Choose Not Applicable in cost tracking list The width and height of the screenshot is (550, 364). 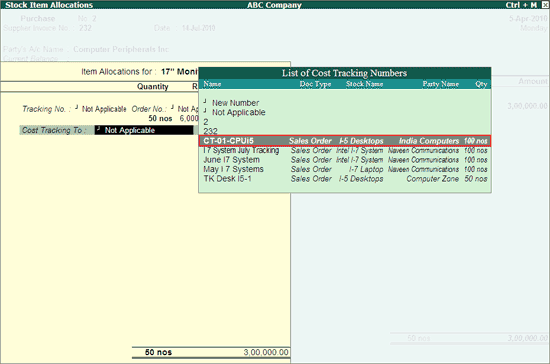click(x=239, y=113)
